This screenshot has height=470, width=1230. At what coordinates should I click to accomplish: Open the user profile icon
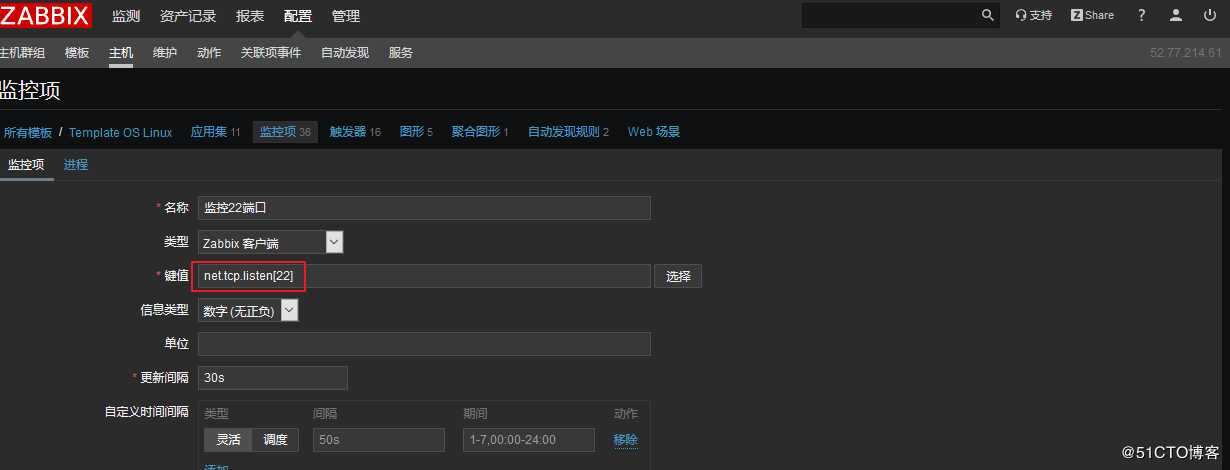tap(1177, 15)
